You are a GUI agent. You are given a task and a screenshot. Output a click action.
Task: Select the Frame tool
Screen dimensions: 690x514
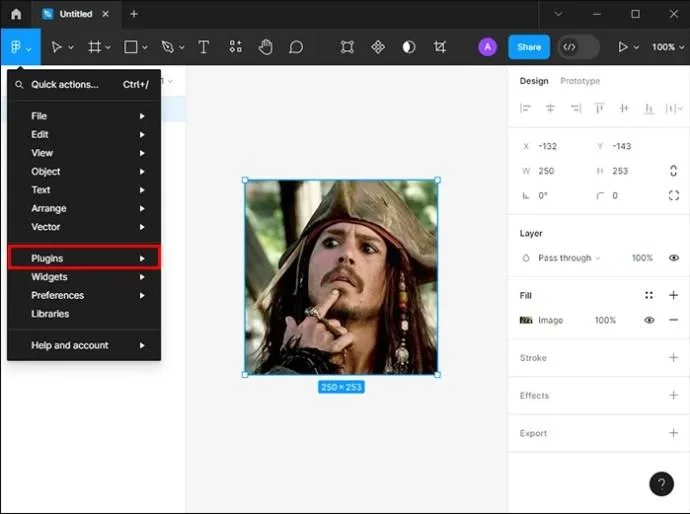point(94,47)
